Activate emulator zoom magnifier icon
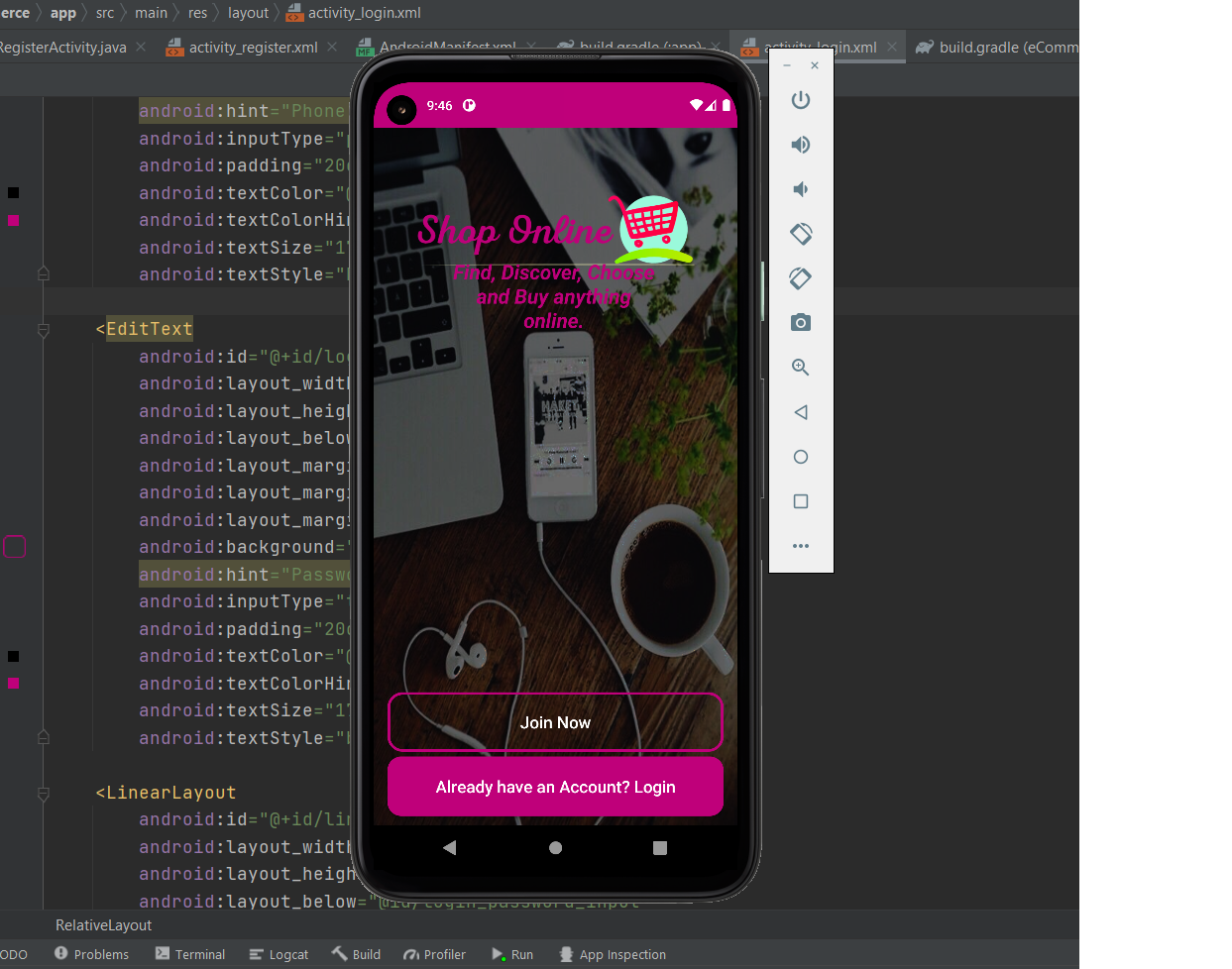Screen dimensions: 1232x969 pyautogui.click(x=801, y=368)
